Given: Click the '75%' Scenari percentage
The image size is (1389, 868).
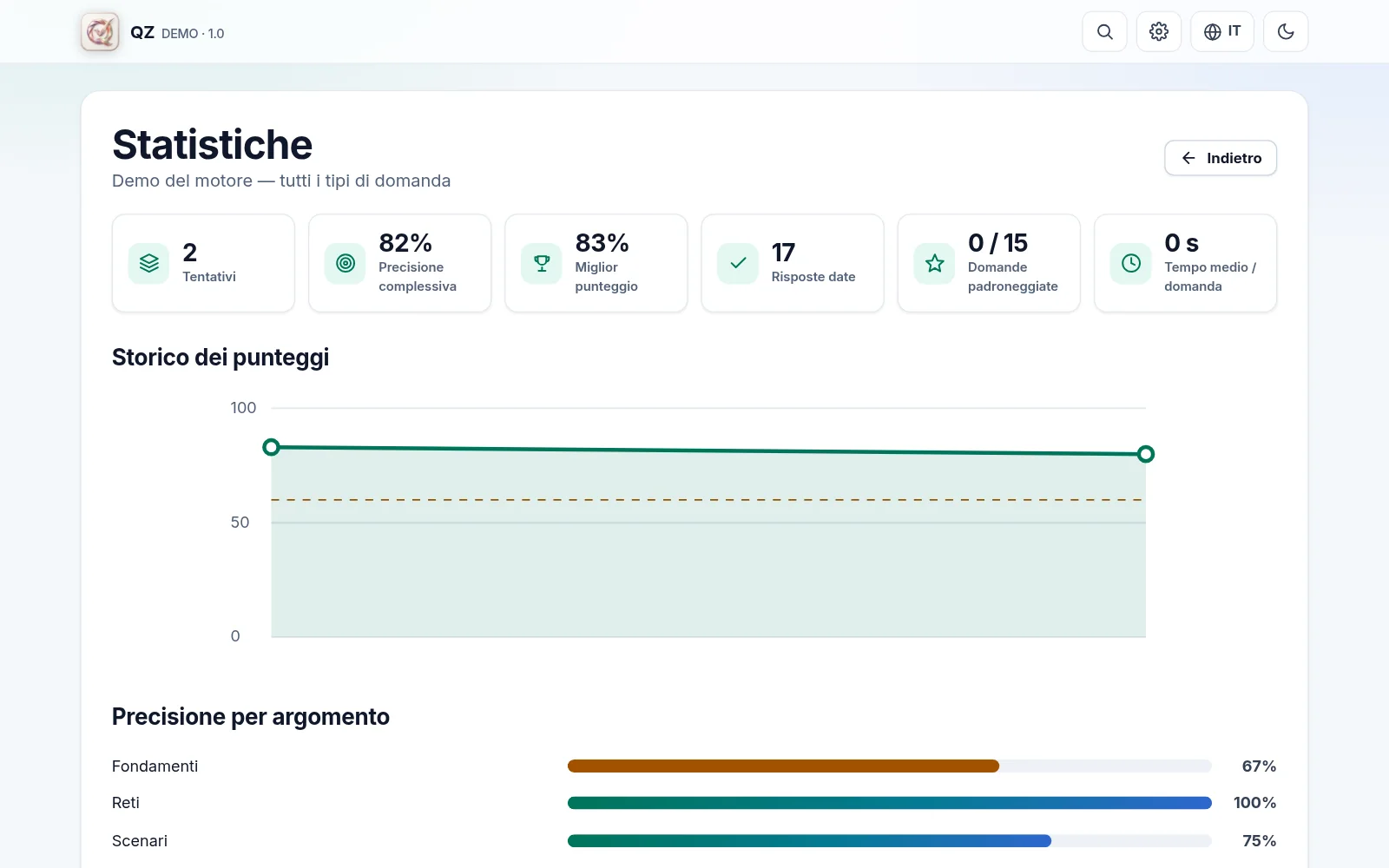Looking at the screenshot, I should pos(1259,841).
